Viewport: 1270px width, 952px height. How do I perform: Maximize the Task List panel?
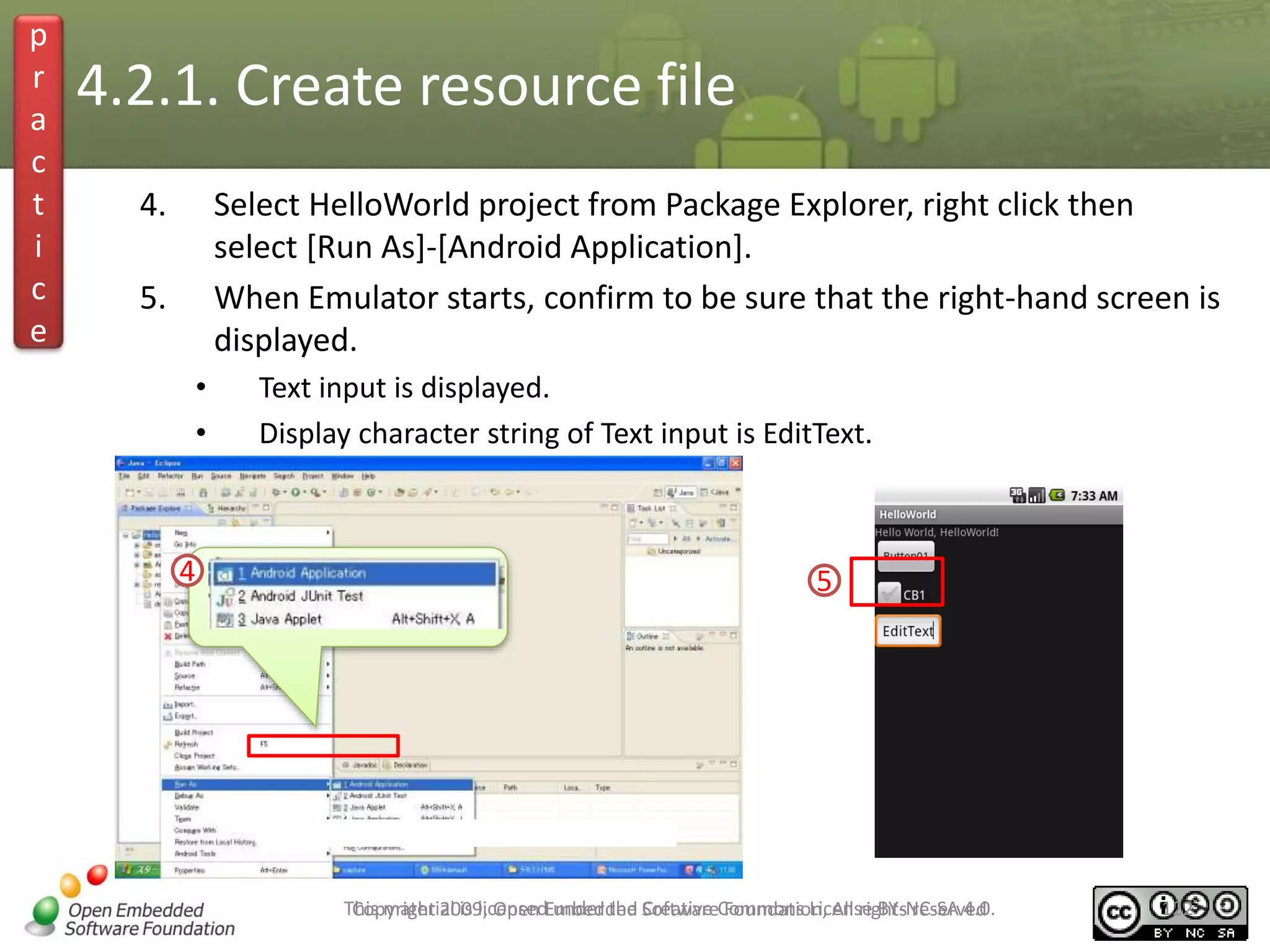tap(734, 508)
